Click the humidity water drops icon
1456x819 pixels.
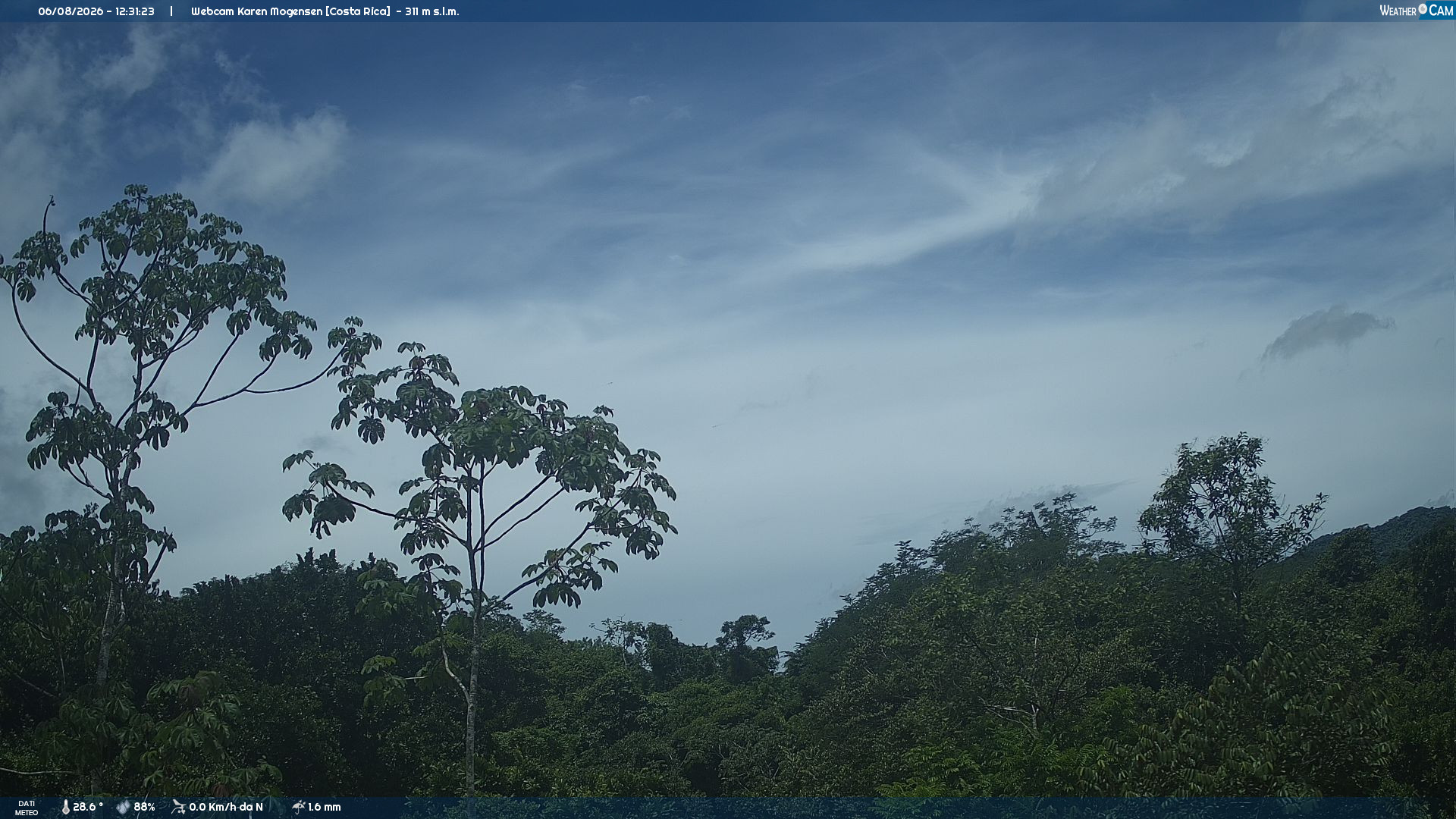point(123,807)
